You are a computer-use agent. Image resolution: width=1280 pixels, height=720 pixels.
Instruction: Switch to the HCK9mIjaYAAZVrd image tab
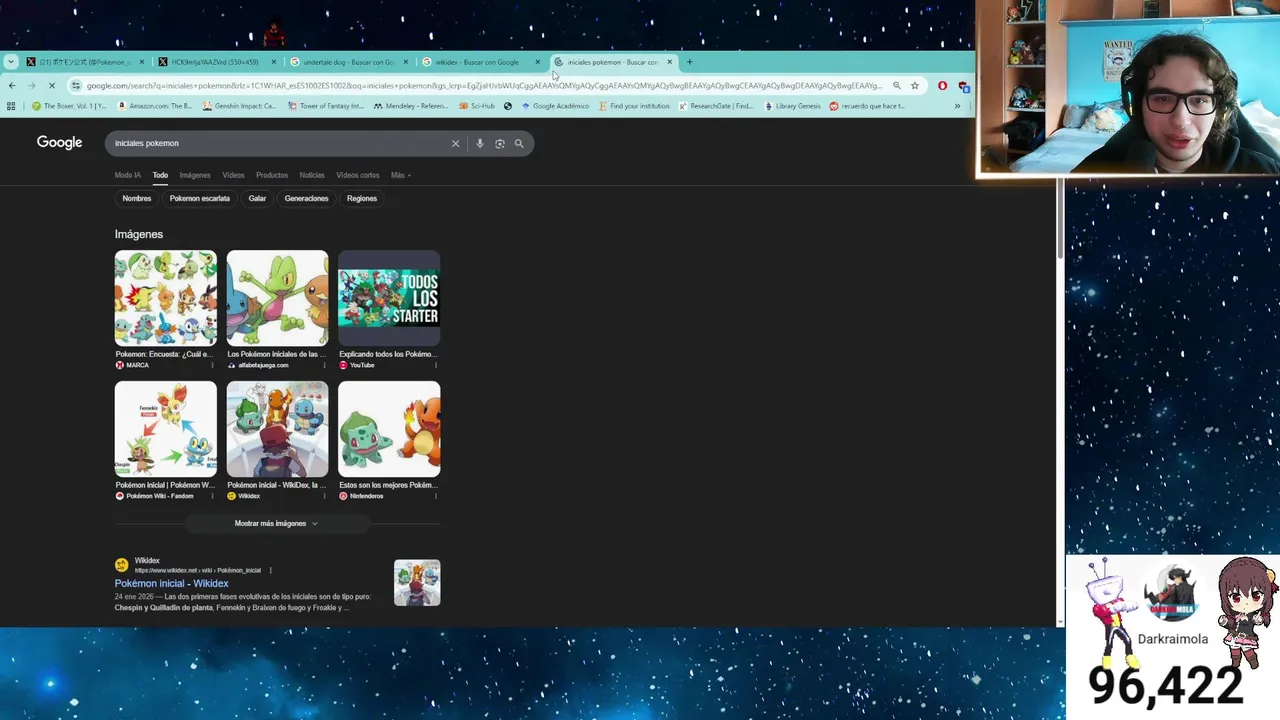(215, 62)
